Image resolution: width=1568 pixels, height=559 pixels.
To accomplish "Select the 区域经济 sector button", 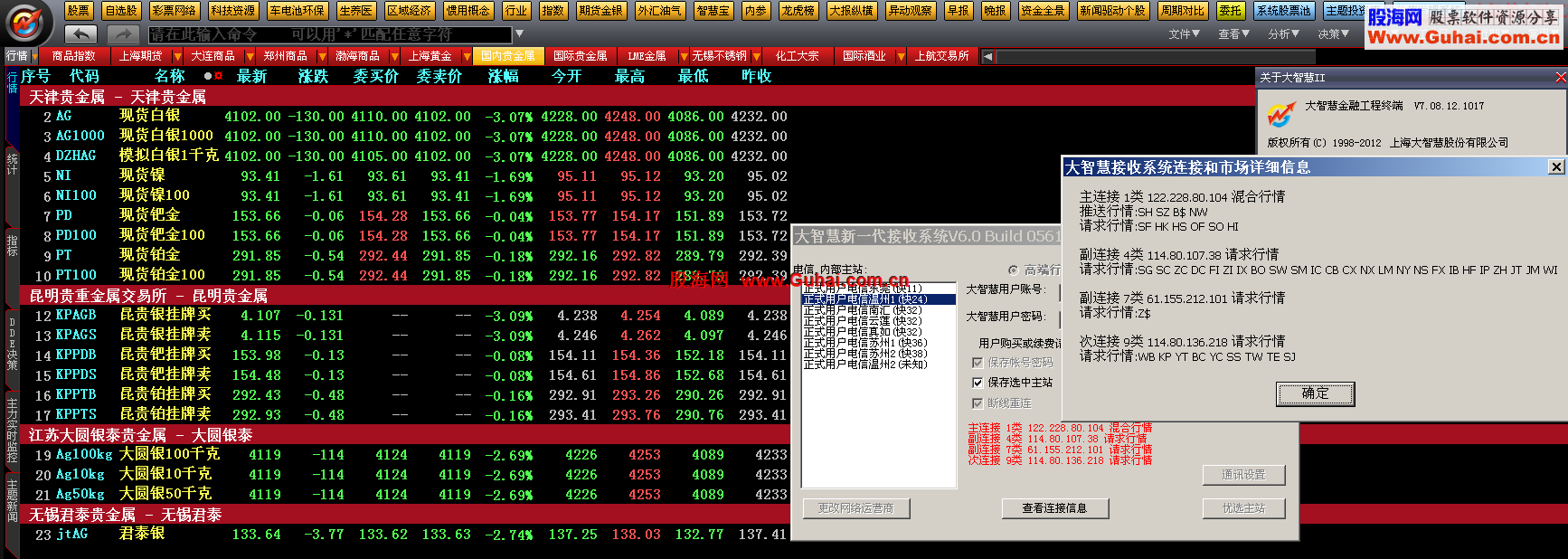I will (409, 11).
